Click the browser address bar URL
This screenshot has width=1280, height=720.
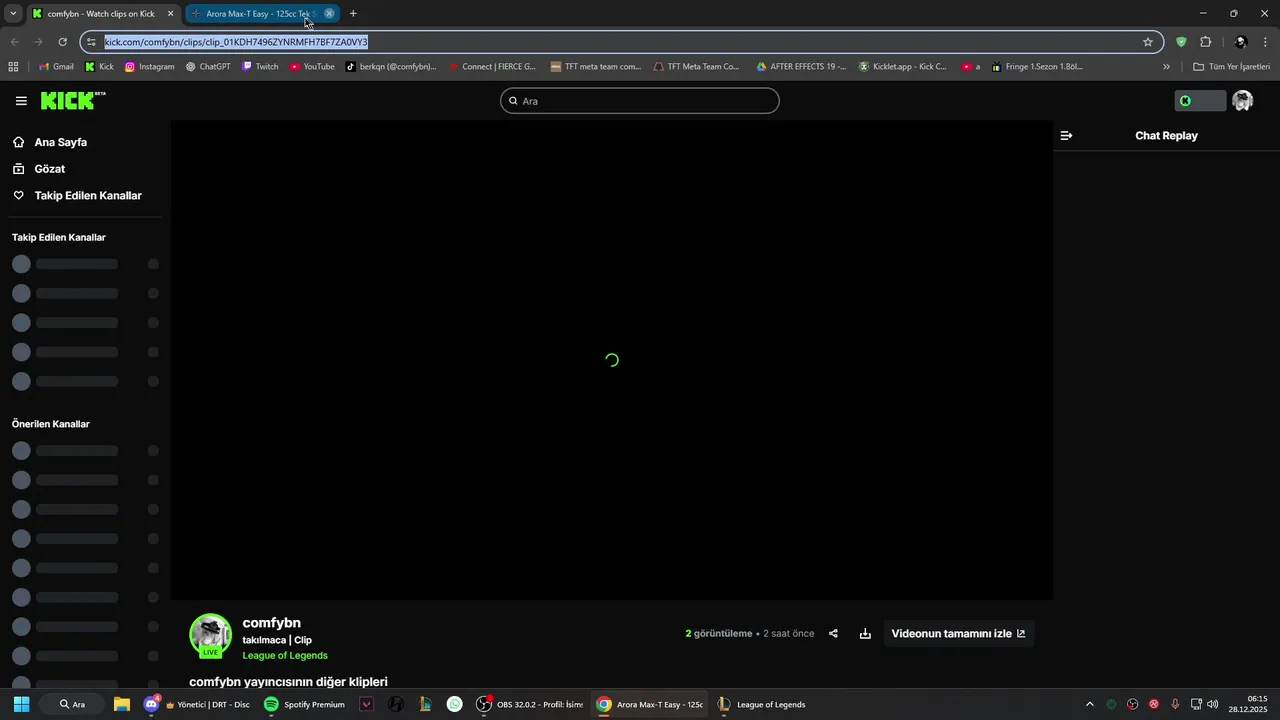click(x=236, y=42)
